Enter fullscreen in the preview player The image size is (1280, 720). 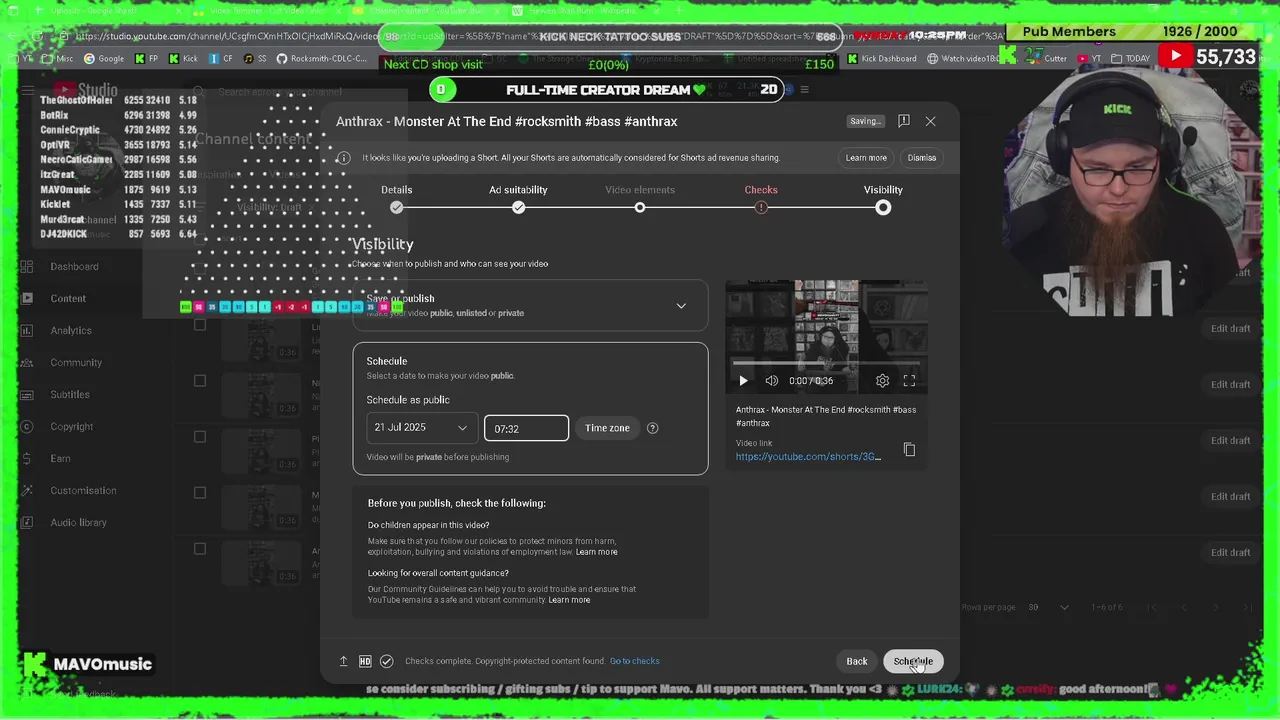coord(909,381)
